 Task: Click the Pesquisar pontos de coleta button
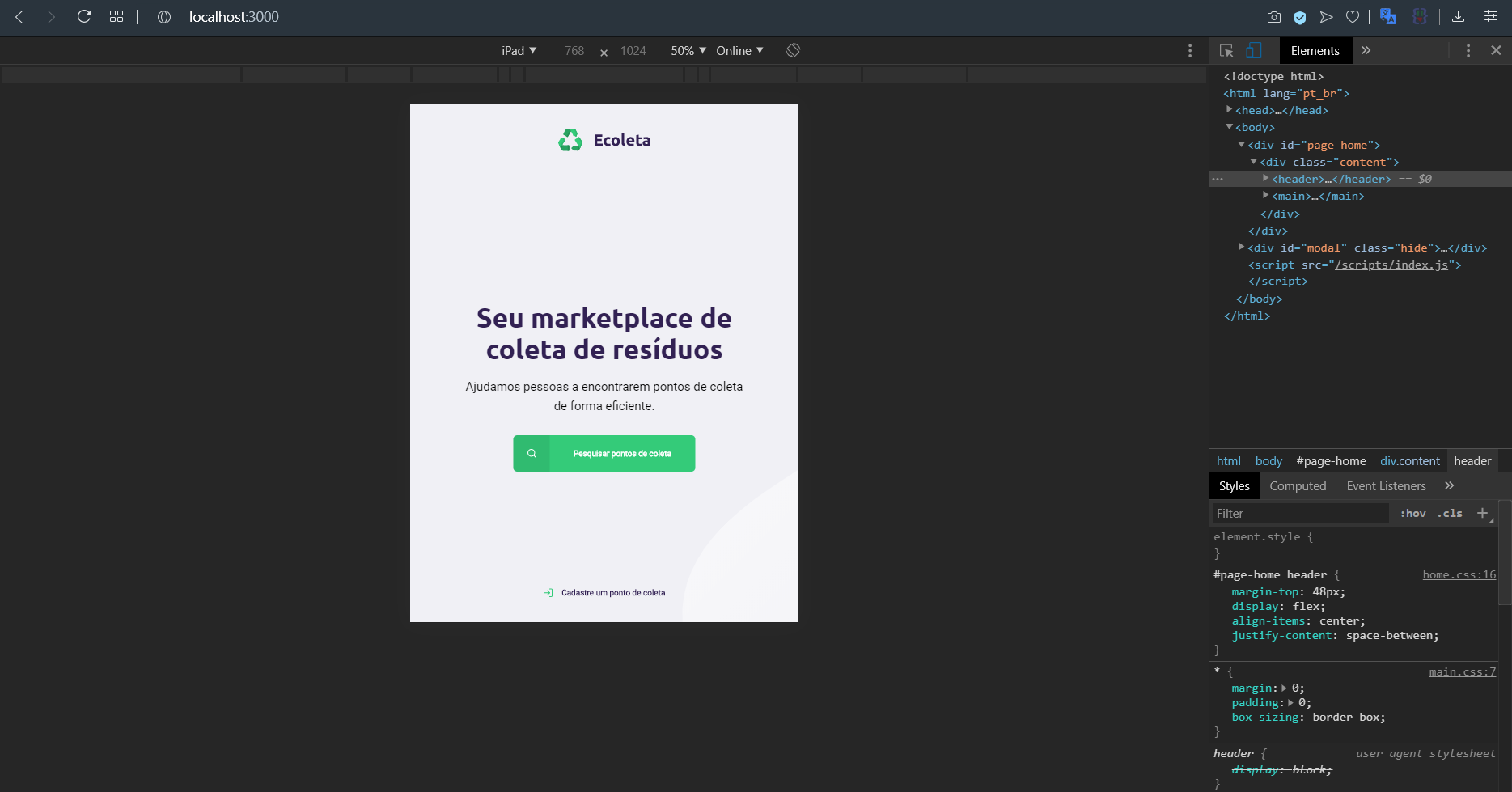604,453
